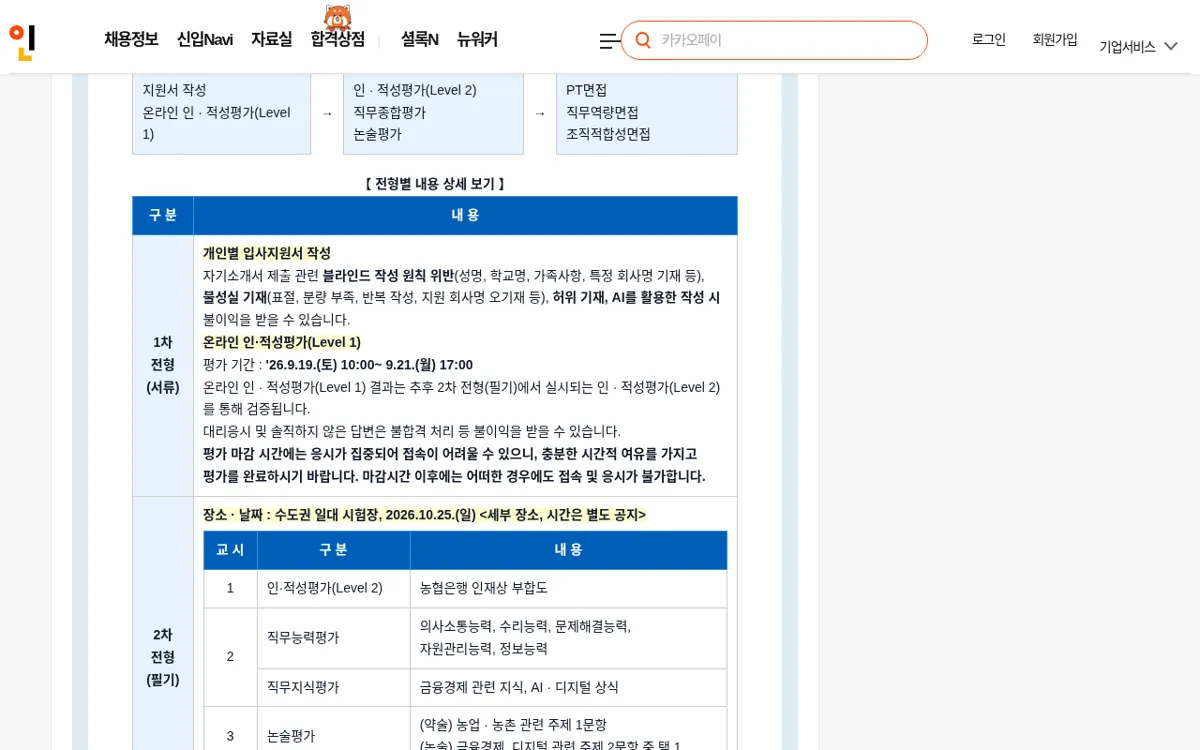Open the 셜록N menu
The width and height of the screenshot is (1200, 750).
coord(420,39)
